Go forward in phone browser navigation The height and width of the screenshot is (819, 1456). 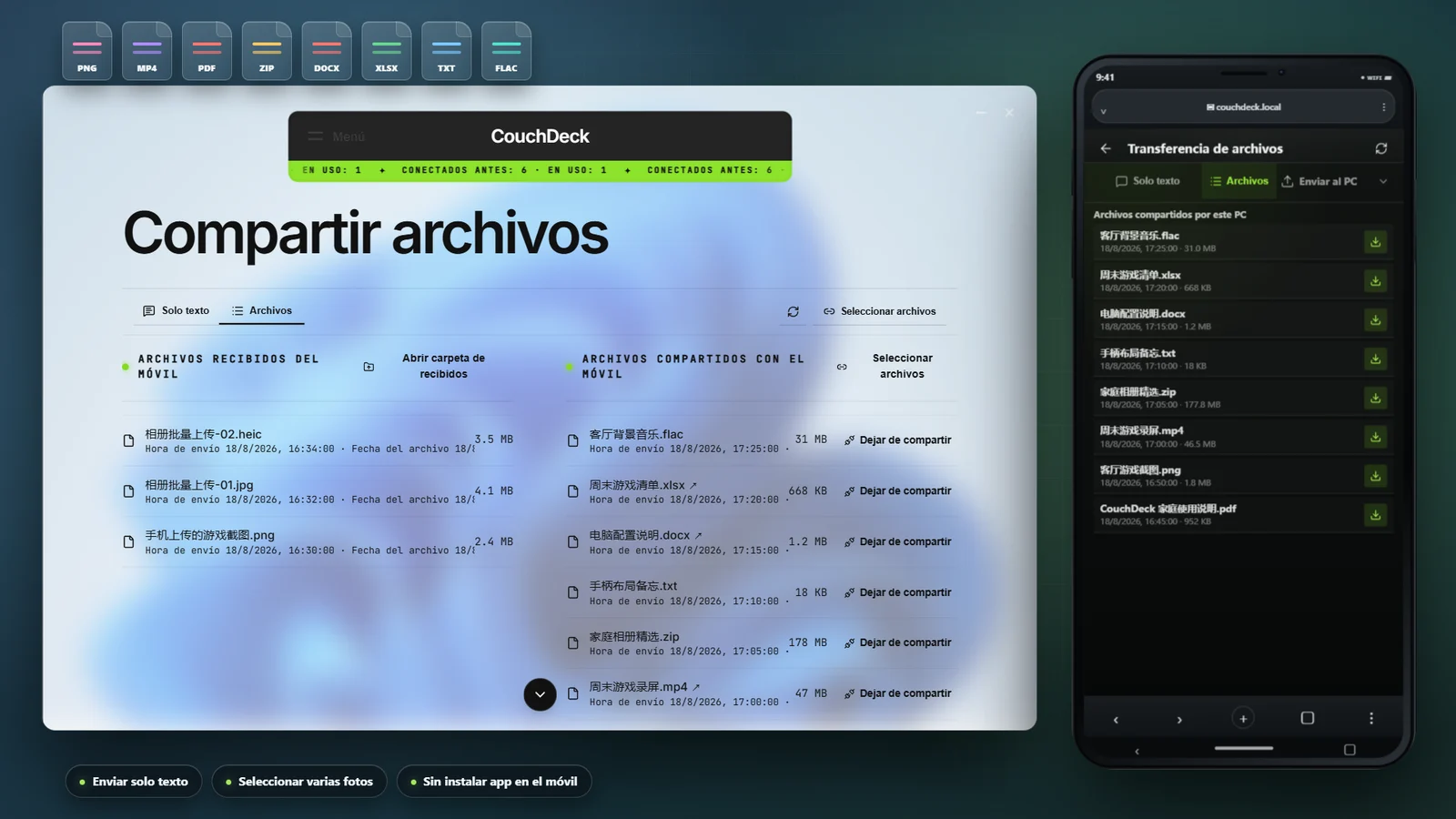(1179, 720)
